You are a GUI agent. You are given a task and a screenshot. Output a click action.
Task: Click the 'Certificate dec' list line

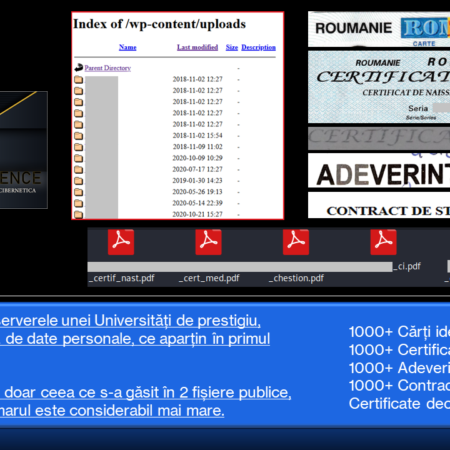click(x=399, y=404)
